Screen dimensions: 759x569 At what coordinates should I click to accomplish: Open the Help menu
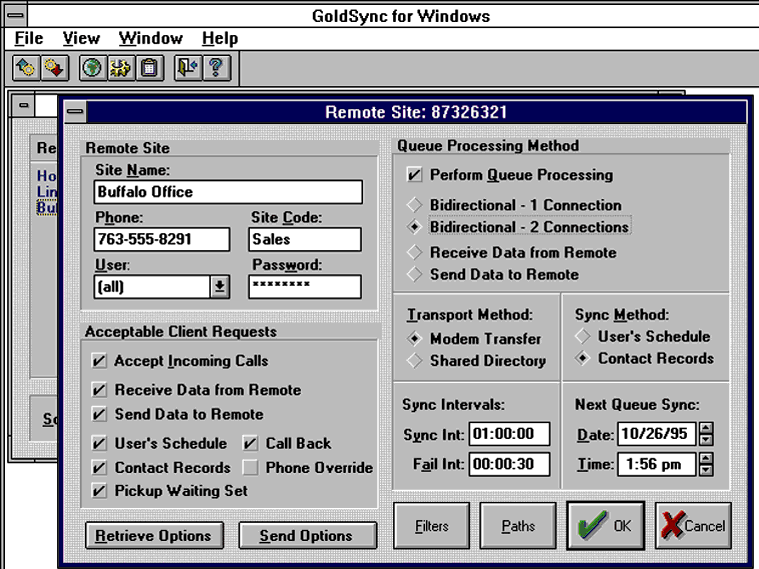[x=220, y=38]
